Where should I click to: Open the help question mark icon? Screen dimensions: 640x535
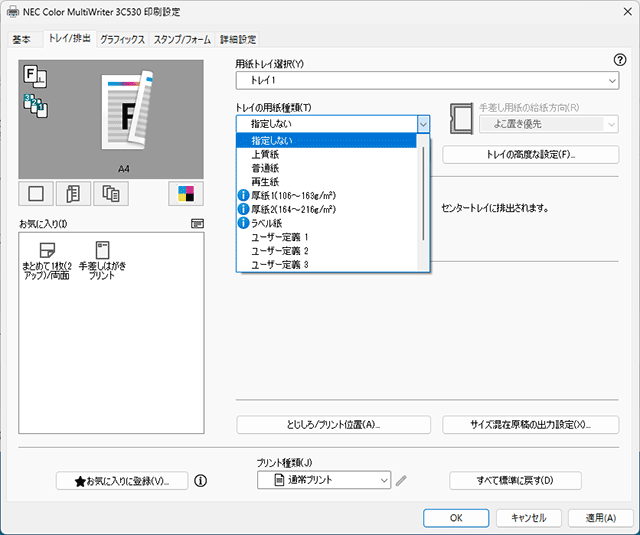[x=620, y=60]
